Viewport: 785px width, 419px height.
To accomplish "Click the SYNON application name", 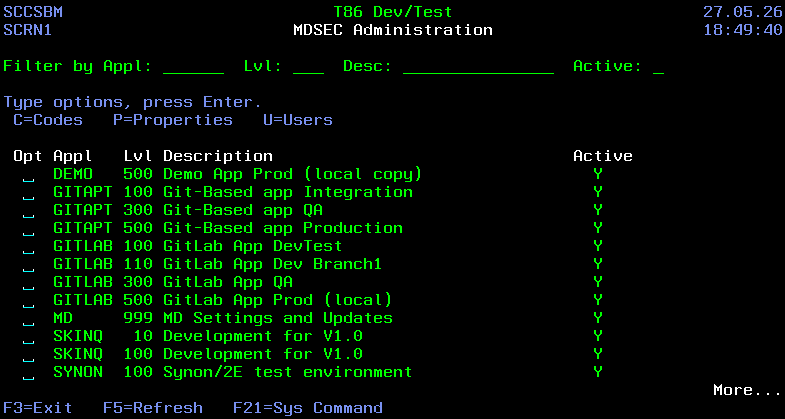I will [x=78, y=372].
